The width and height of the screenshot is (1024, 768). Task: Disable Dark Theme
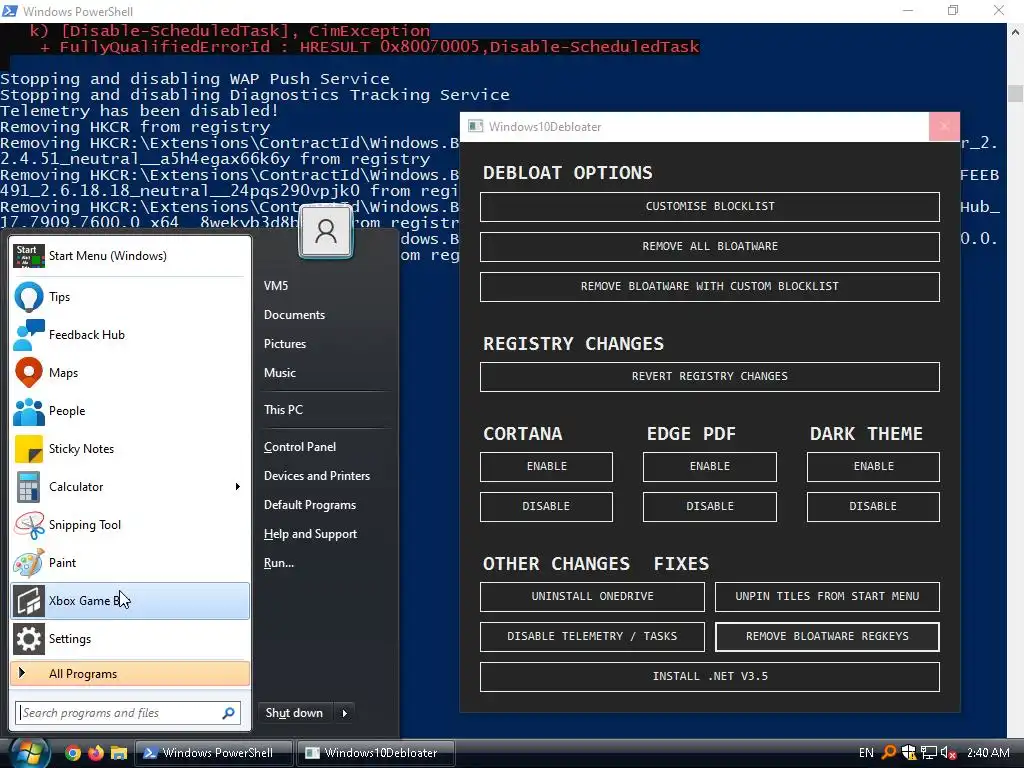click(873, 507)
